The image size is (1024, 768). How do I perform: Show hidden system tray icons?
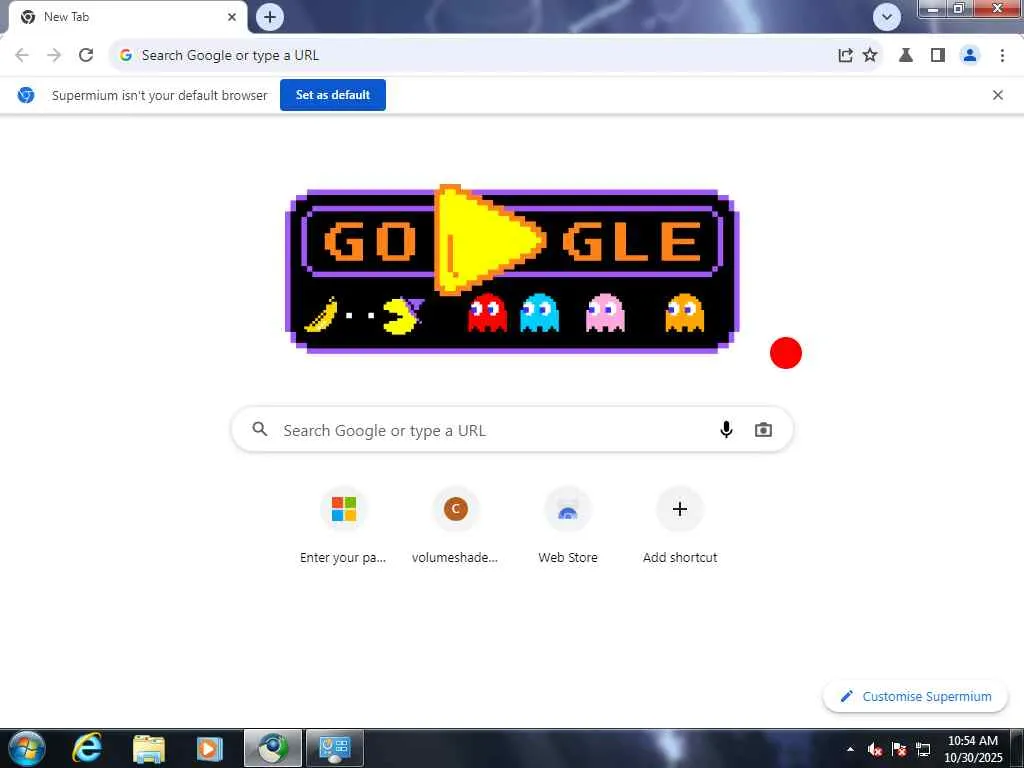point(850,749)
